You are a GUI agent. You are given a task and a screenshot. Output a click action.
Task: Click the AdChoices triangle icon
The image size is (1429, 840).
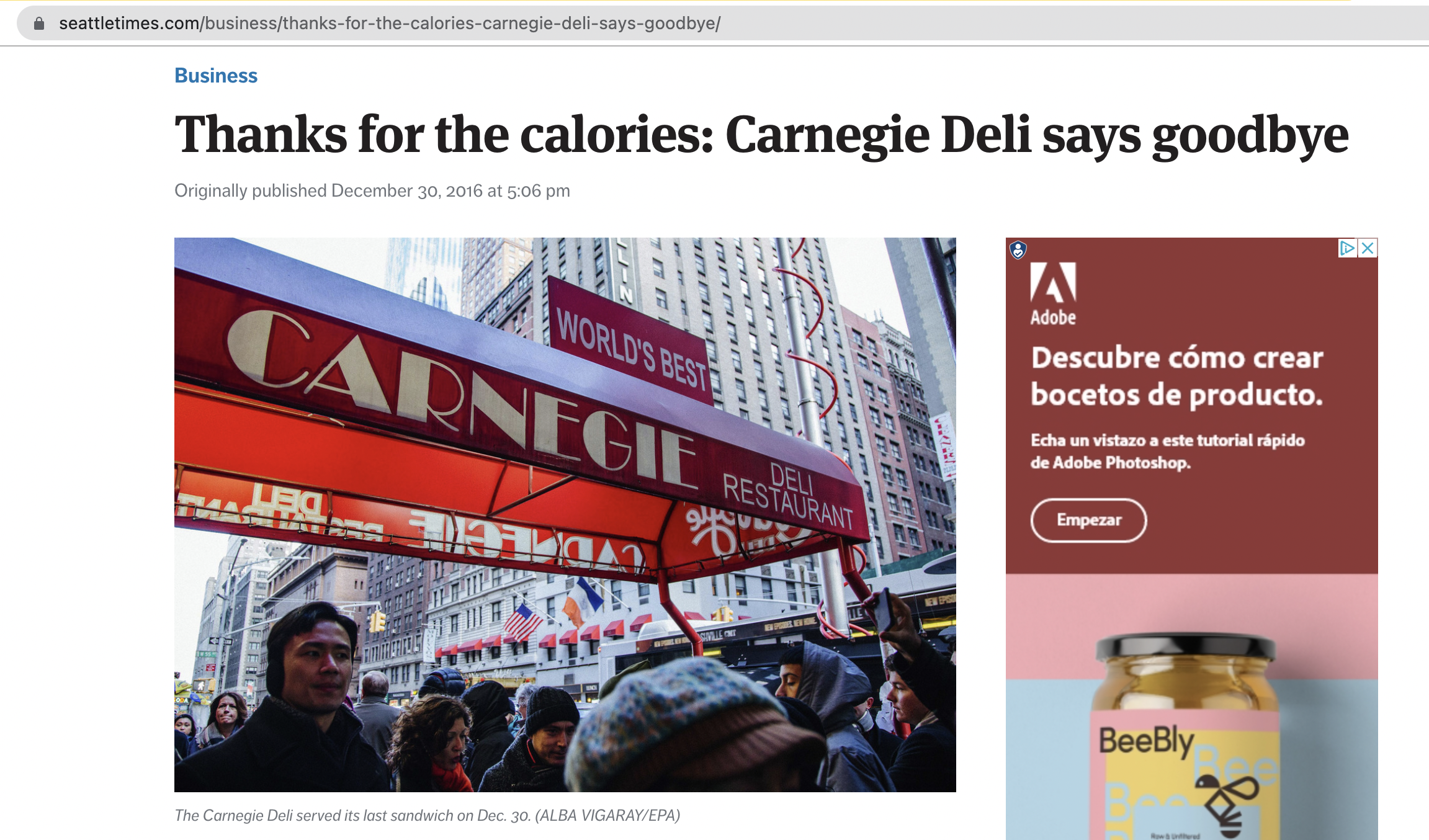tap(1347, 248)
